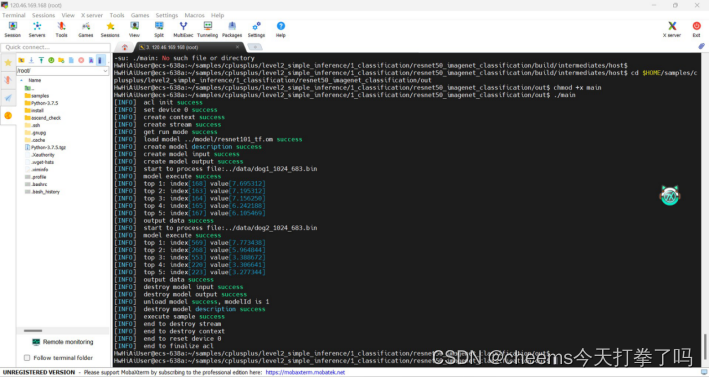
Task: Open a new tab with plus button
Action: click(255, 47)
